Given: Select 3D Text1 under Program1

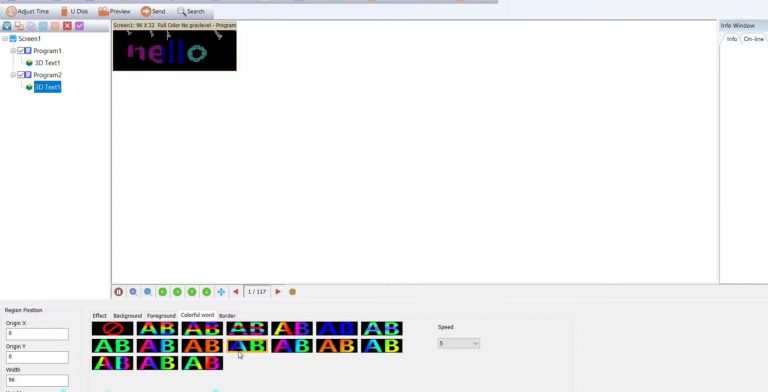Looking at the screenshot, I should point(47,63).
